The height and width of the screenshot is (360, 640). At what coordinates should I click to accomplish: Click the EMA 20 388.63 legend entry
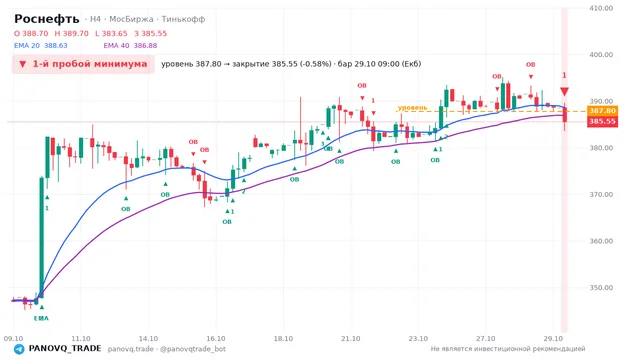(x=41, y=46)
